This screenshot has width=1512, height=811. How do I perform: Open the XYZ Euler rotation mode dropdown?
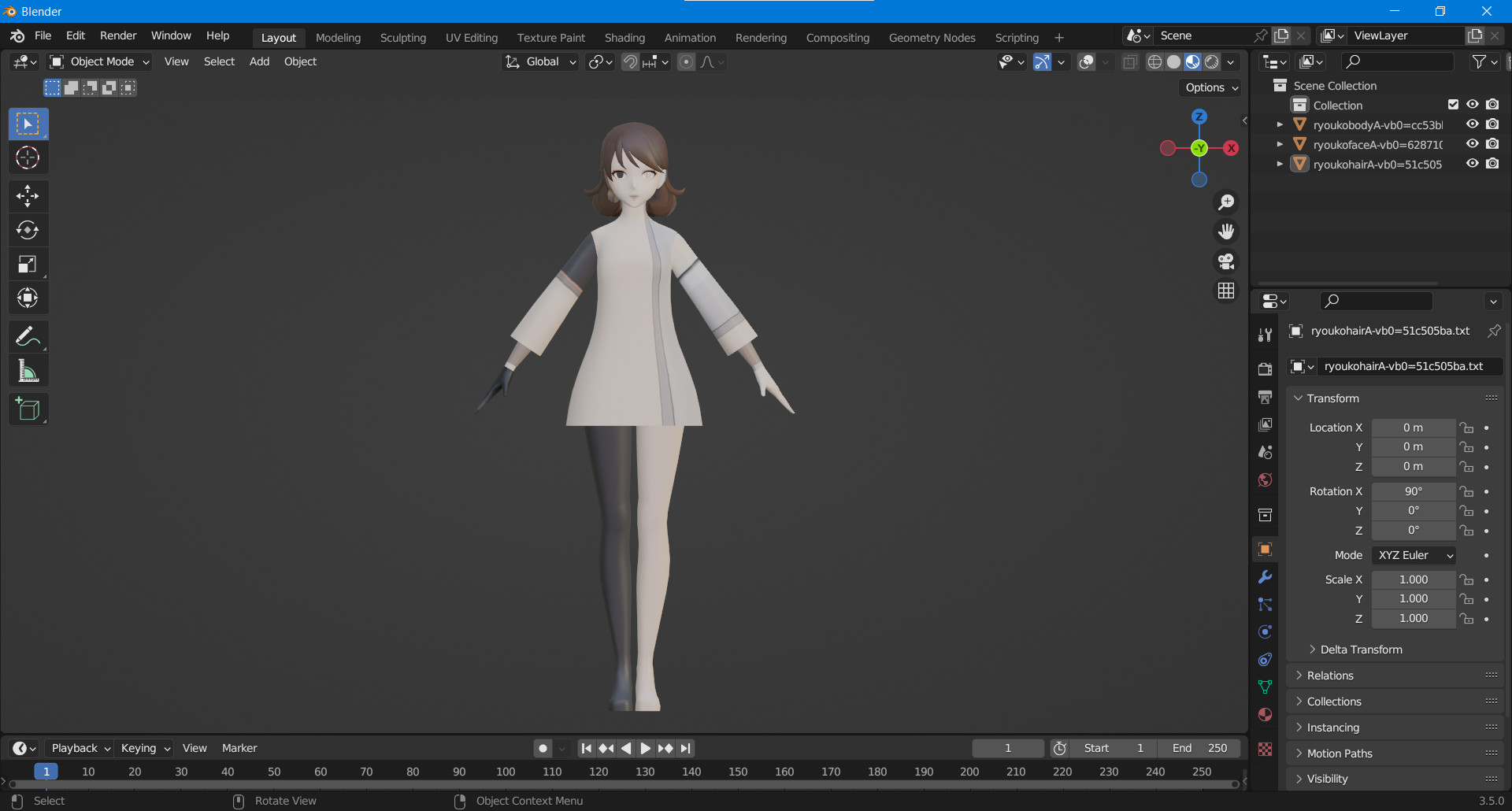click(x=1414, y=556)
